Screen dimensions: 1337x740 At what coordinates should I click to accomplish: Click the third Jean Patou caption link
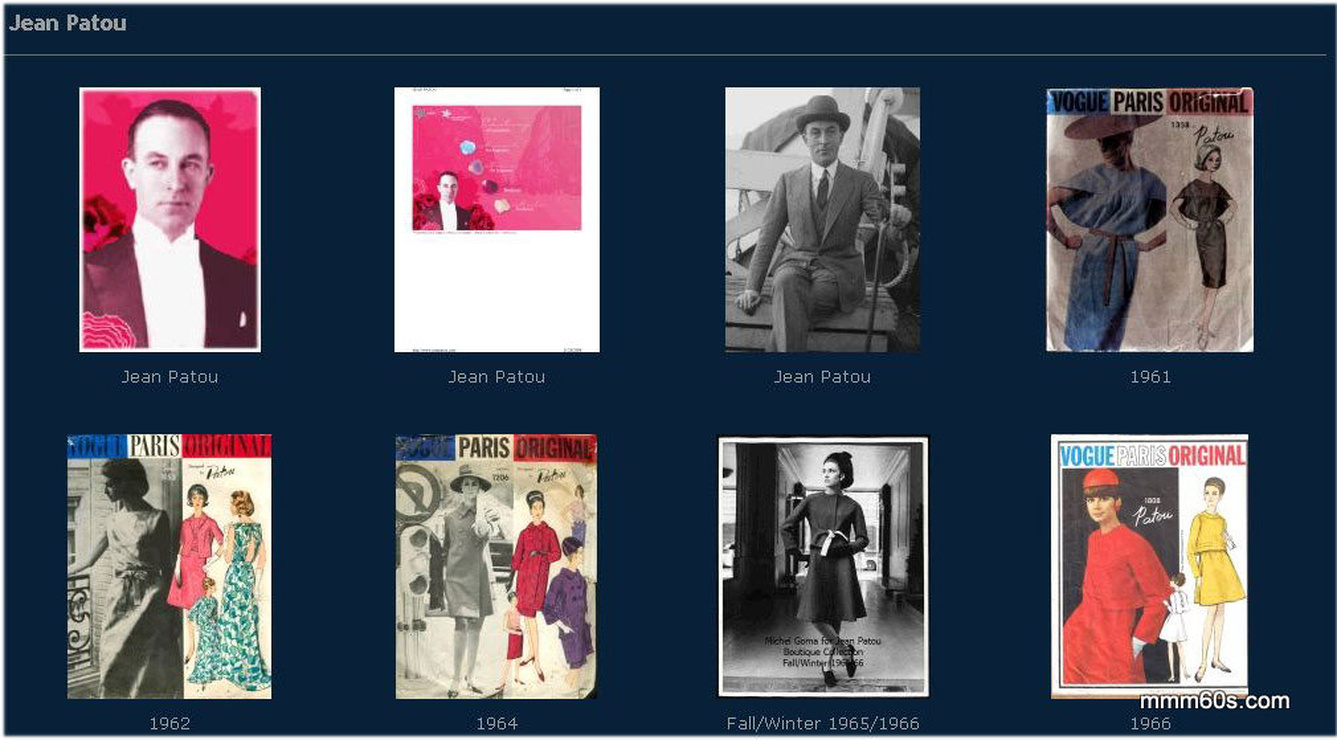coord(823,377)
